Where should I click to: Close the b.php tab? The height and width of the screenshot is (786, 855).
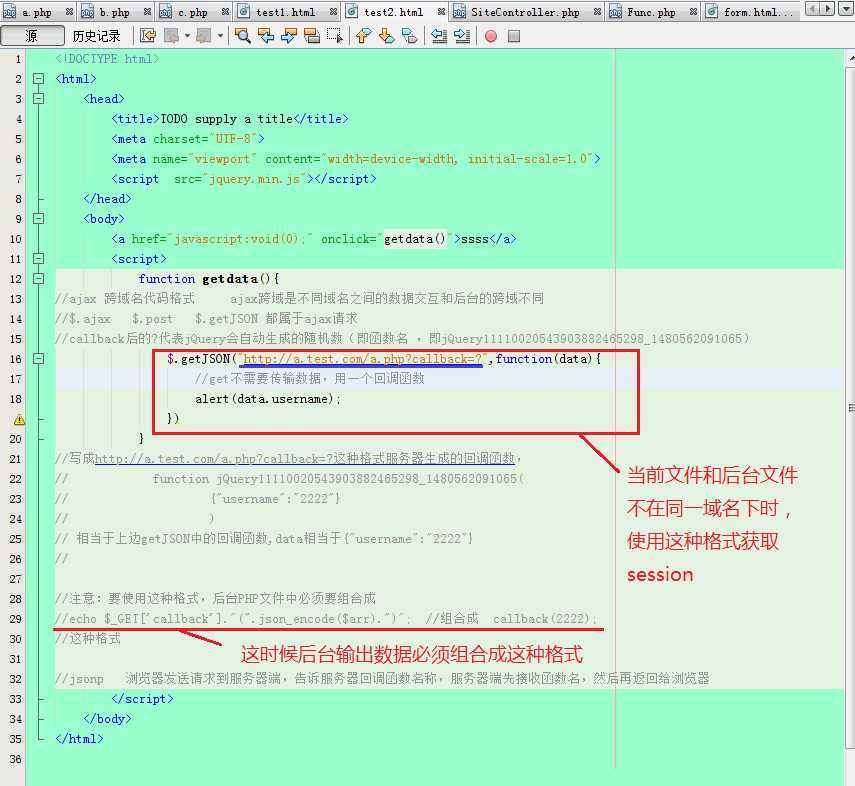click(x=147, y=11)
